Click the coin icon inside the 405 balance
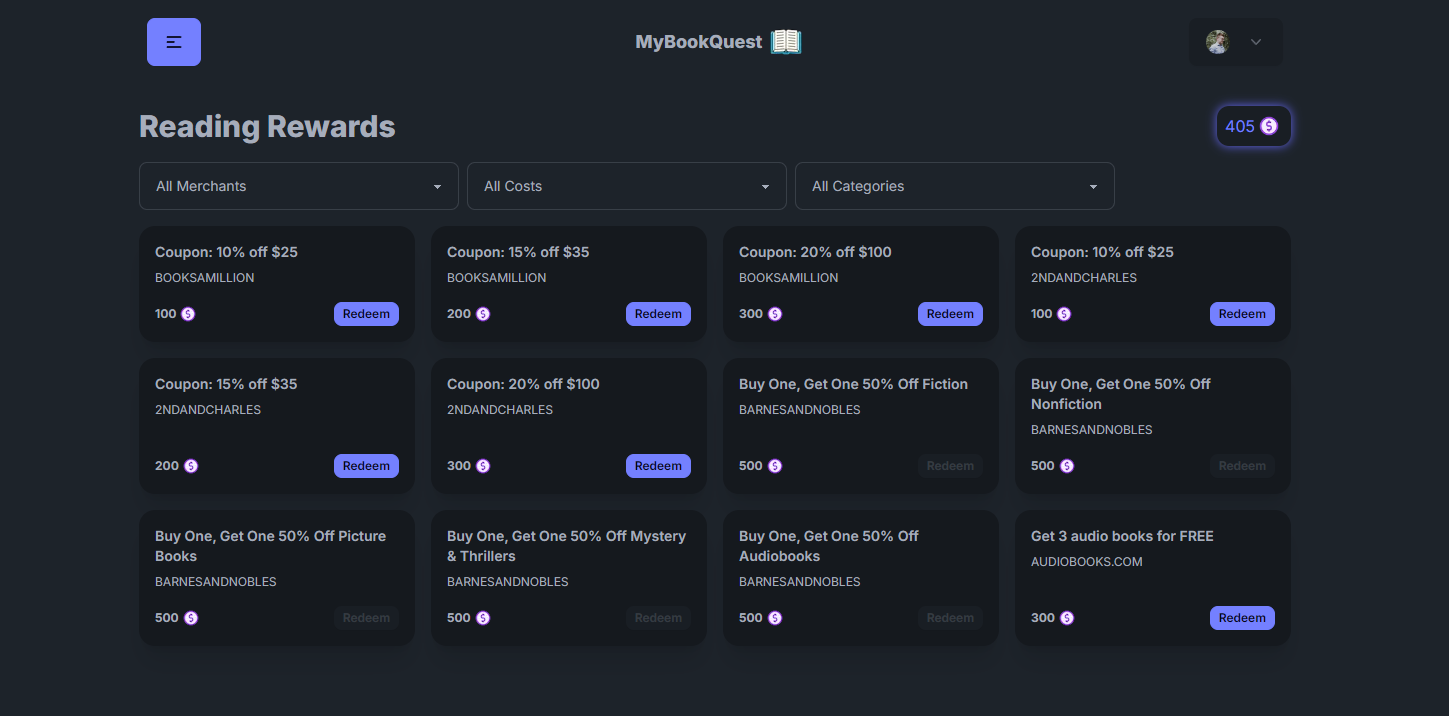Screen dimensions: 1449x716 (1269, 126)
